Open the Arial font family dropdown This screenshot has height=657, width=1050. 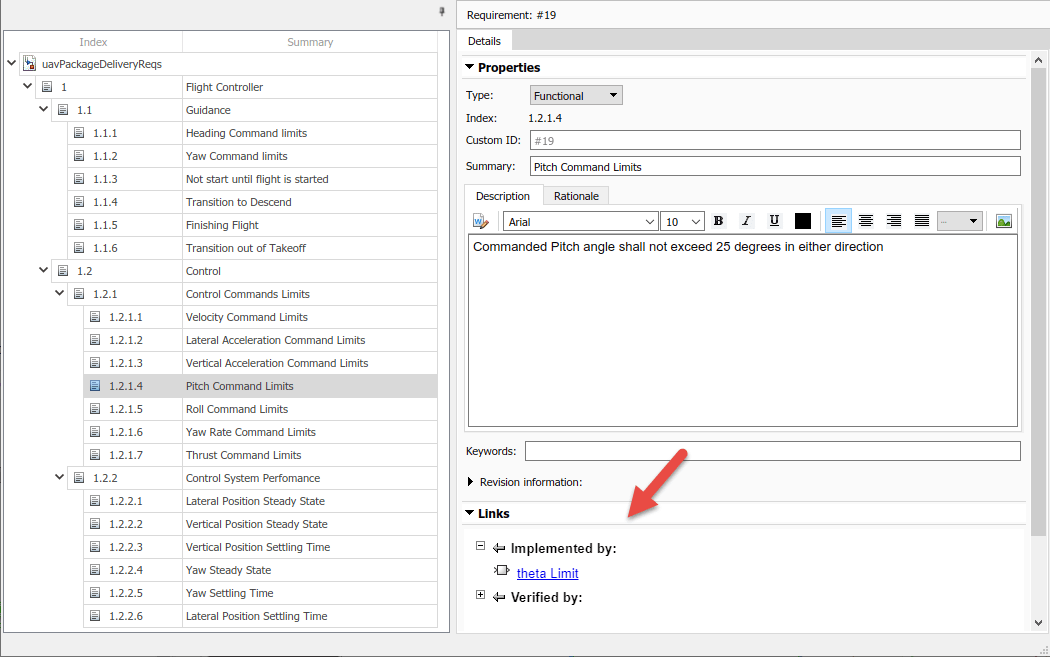click(580, 221)
